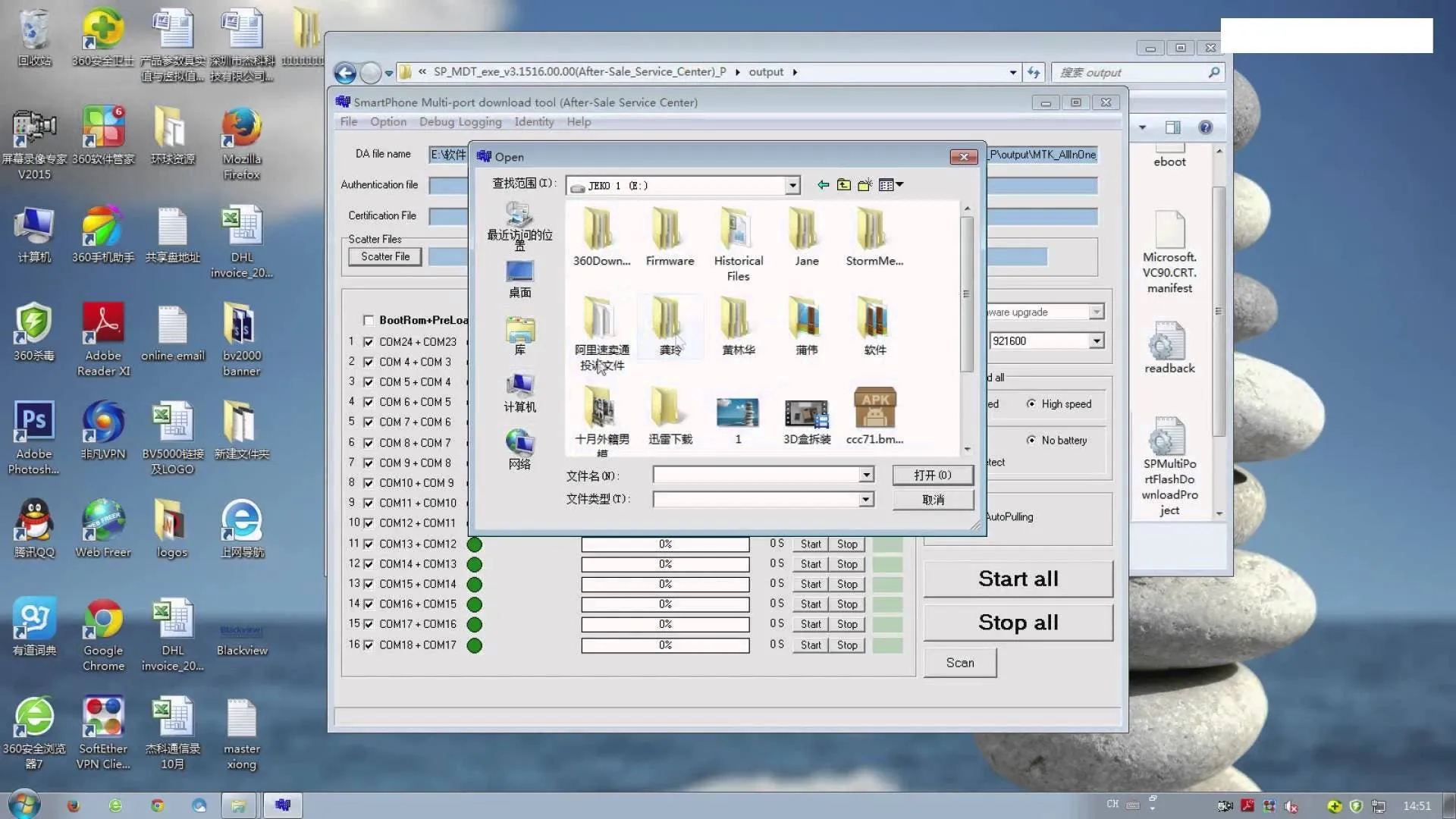Expand the look-in drive dropdown

[792, 186]
